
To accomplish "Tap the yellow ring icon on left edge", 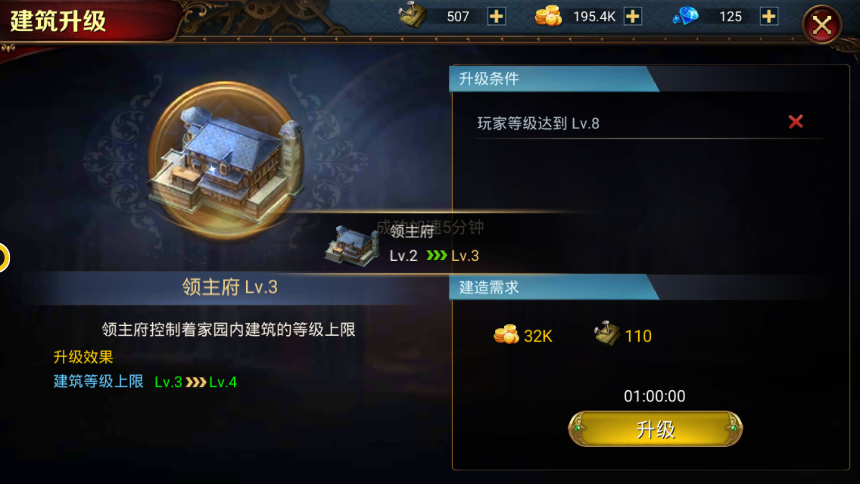I will 3,257.
